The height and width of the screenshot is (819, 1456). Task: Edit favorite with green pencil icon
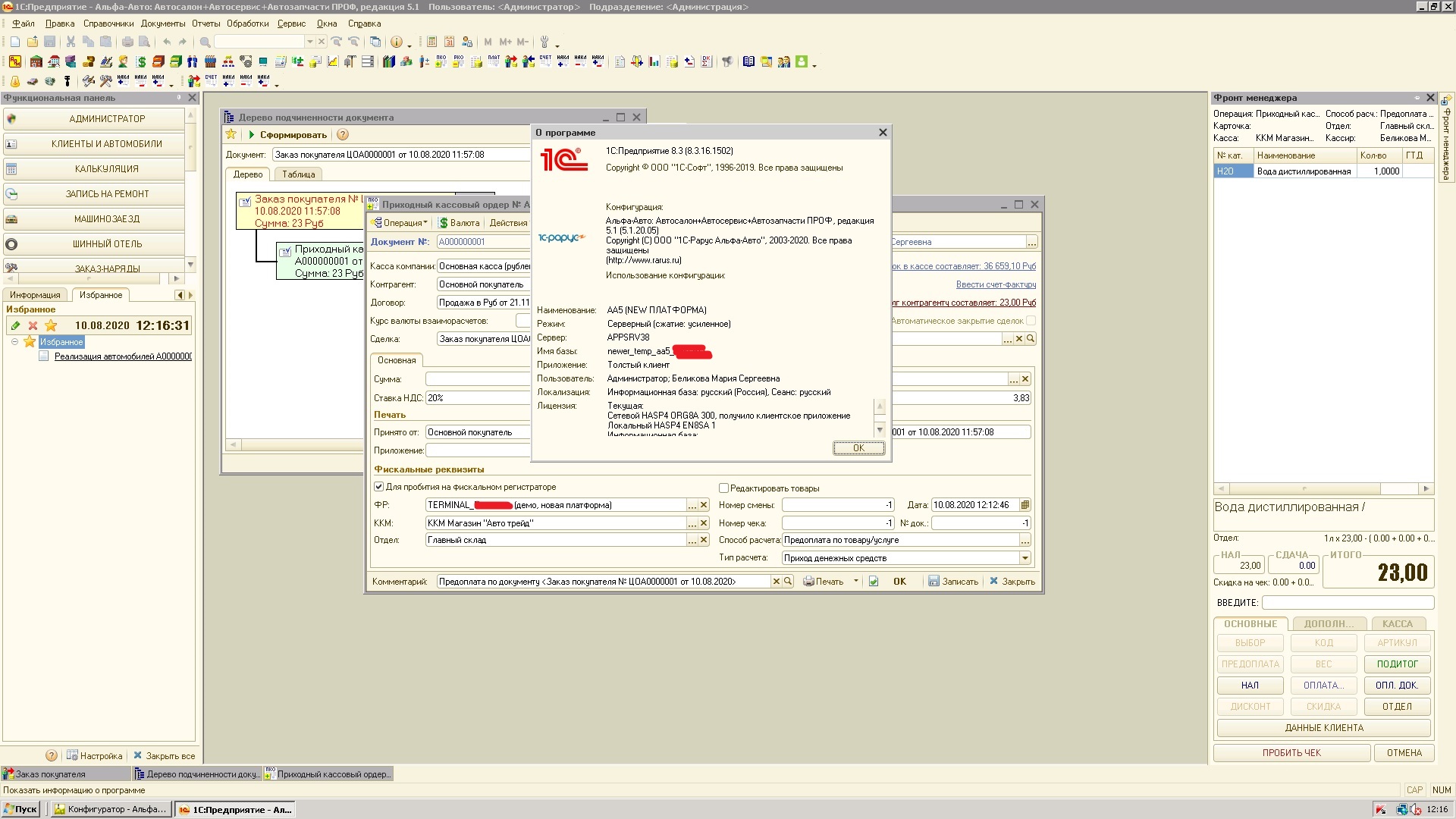(15, 325)
